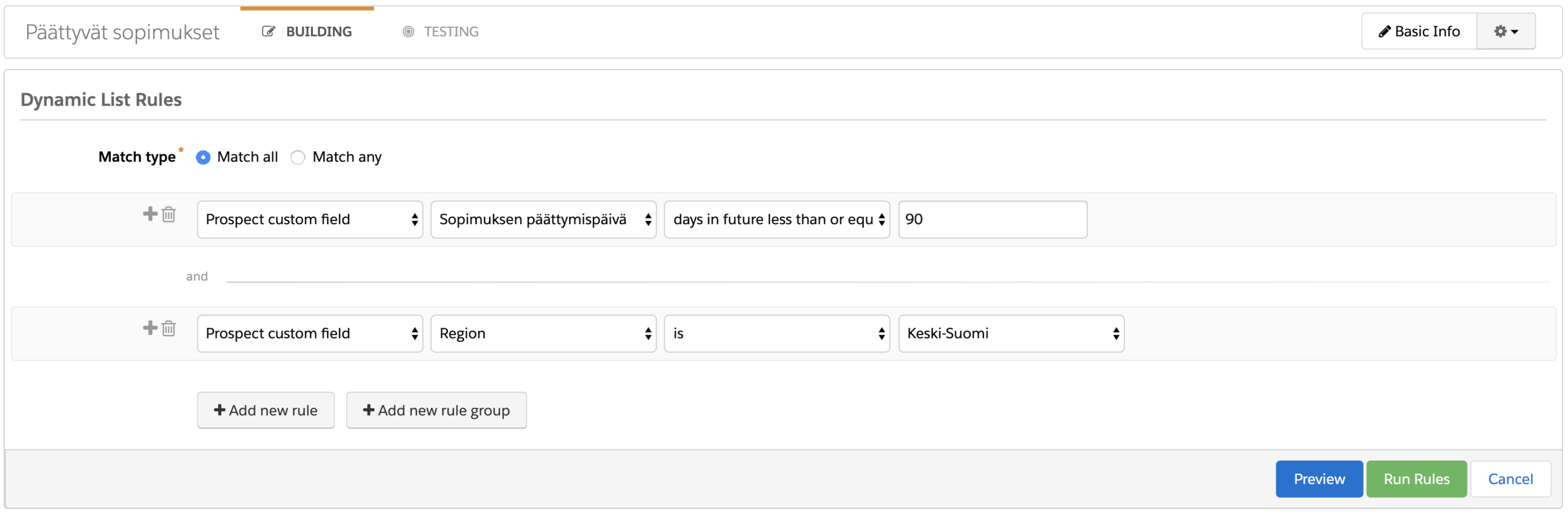Select the Match all radio button
1568x514 pixels.
tap(203, 158)
